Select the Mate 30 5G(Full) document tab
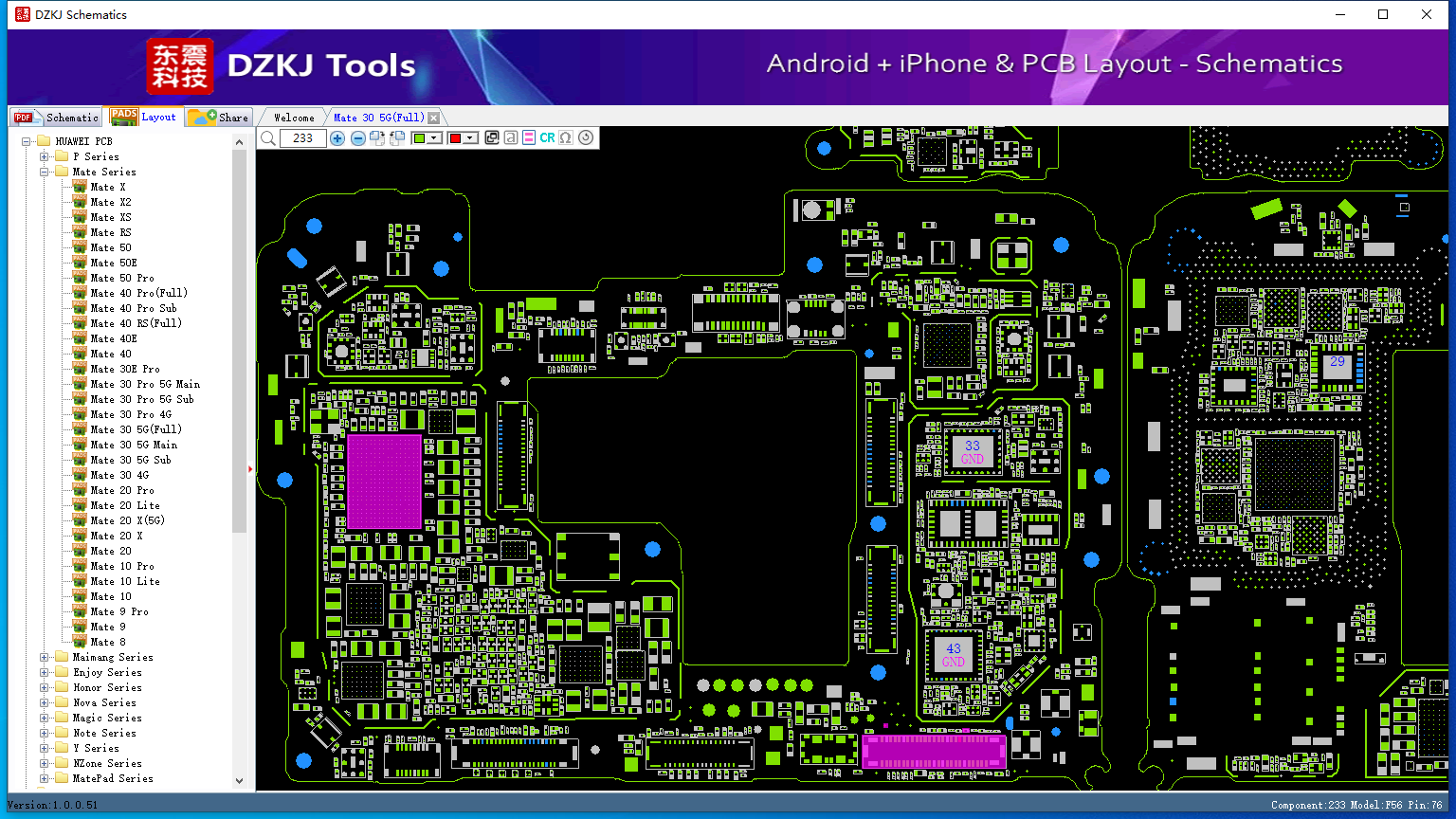The height and width of the screenshot is (819, 1456). [378, 118]
